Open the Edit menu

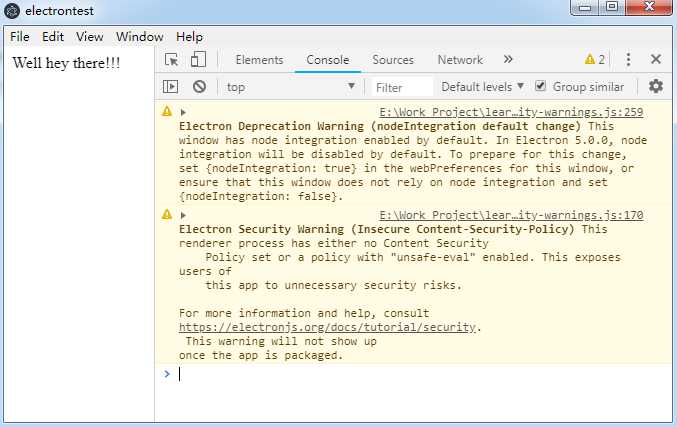point(53,37)
